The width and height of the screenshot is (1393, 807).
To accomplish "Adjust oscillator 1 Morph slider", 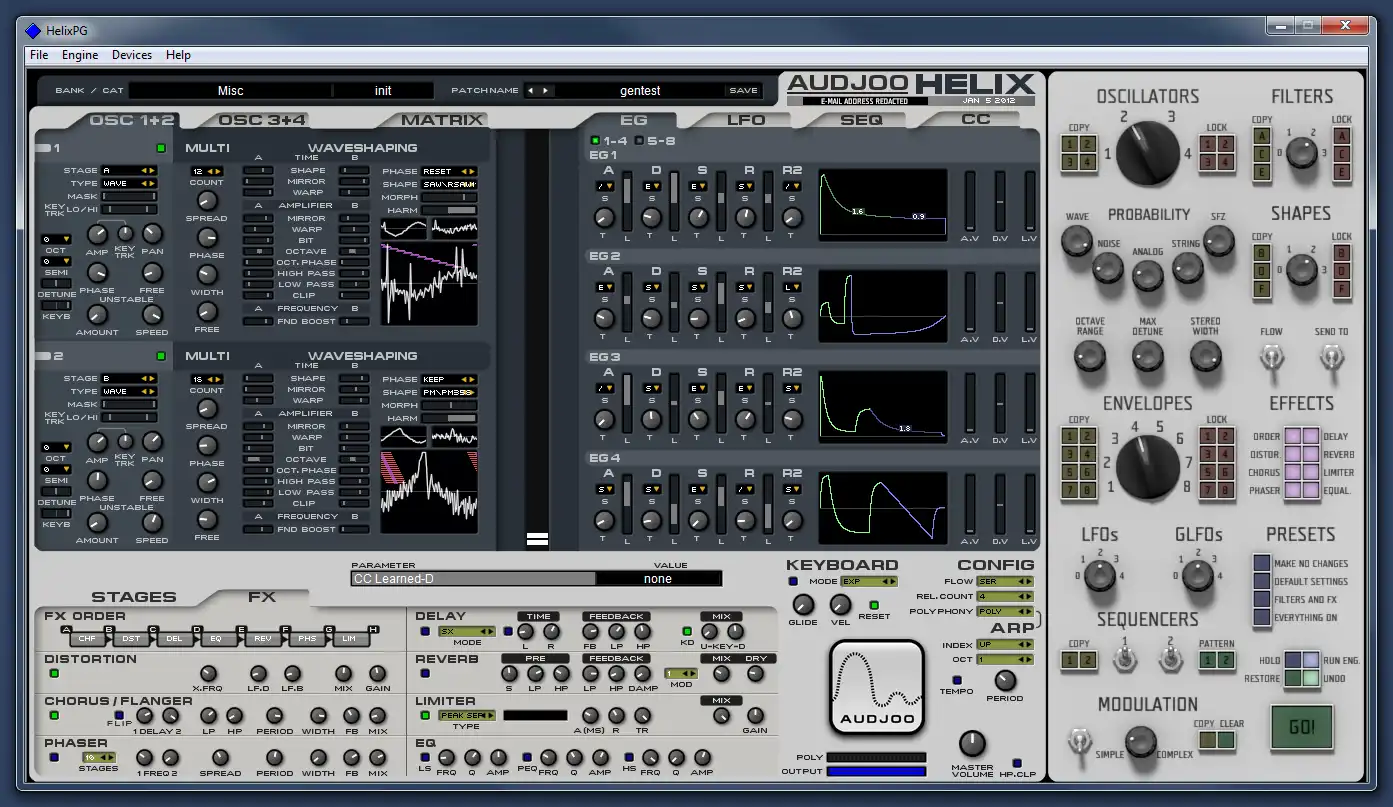I will [449, 197].
